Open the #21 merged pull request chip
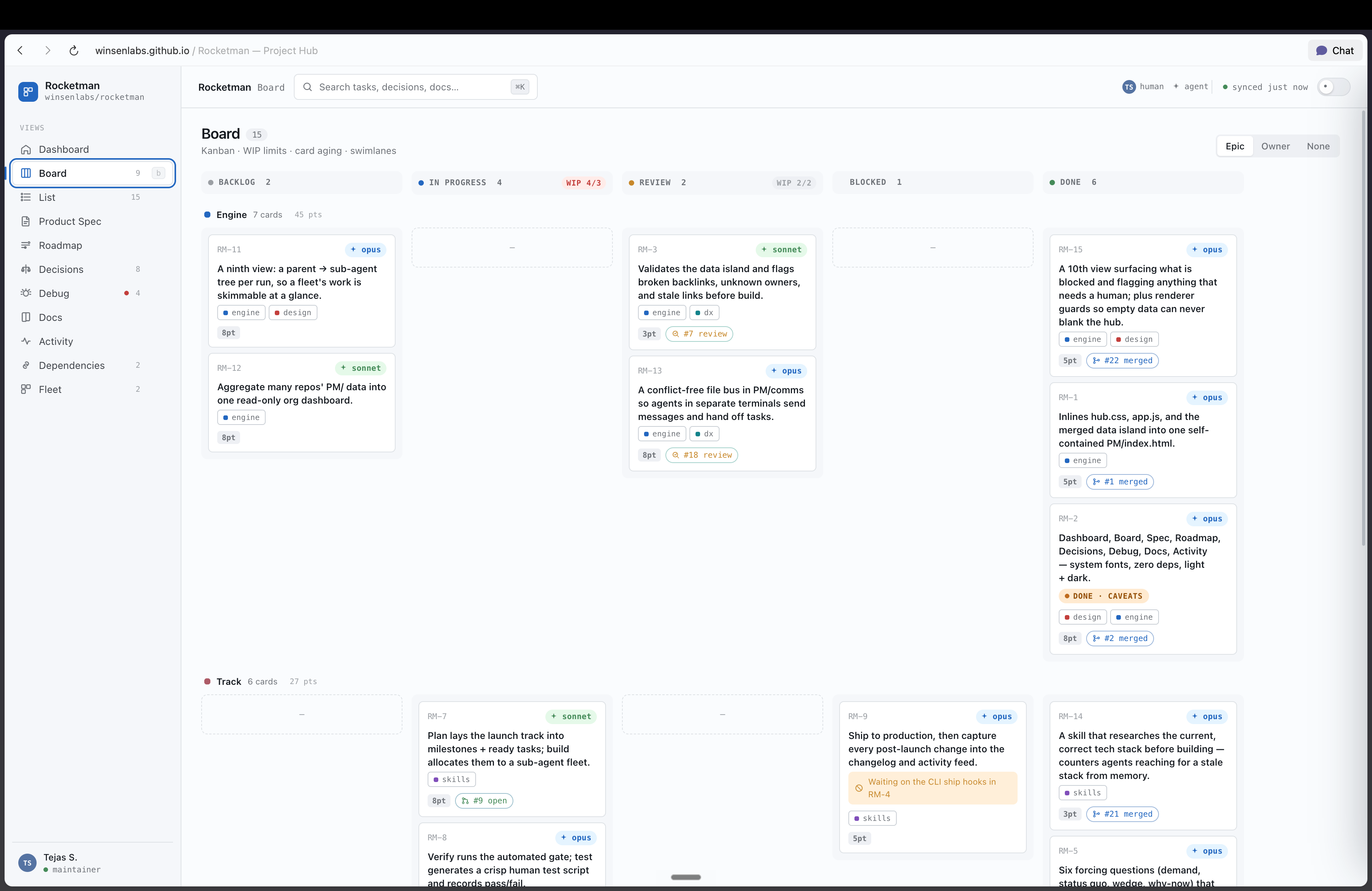Screen dimensions: 1372x891 [1122, 814]
